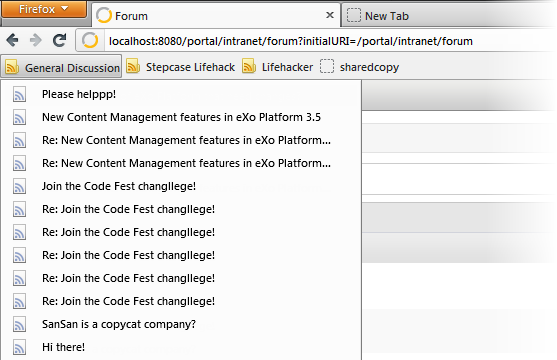
Task: Open the Firefox application menu dropdown
Action: coord(44,9)
